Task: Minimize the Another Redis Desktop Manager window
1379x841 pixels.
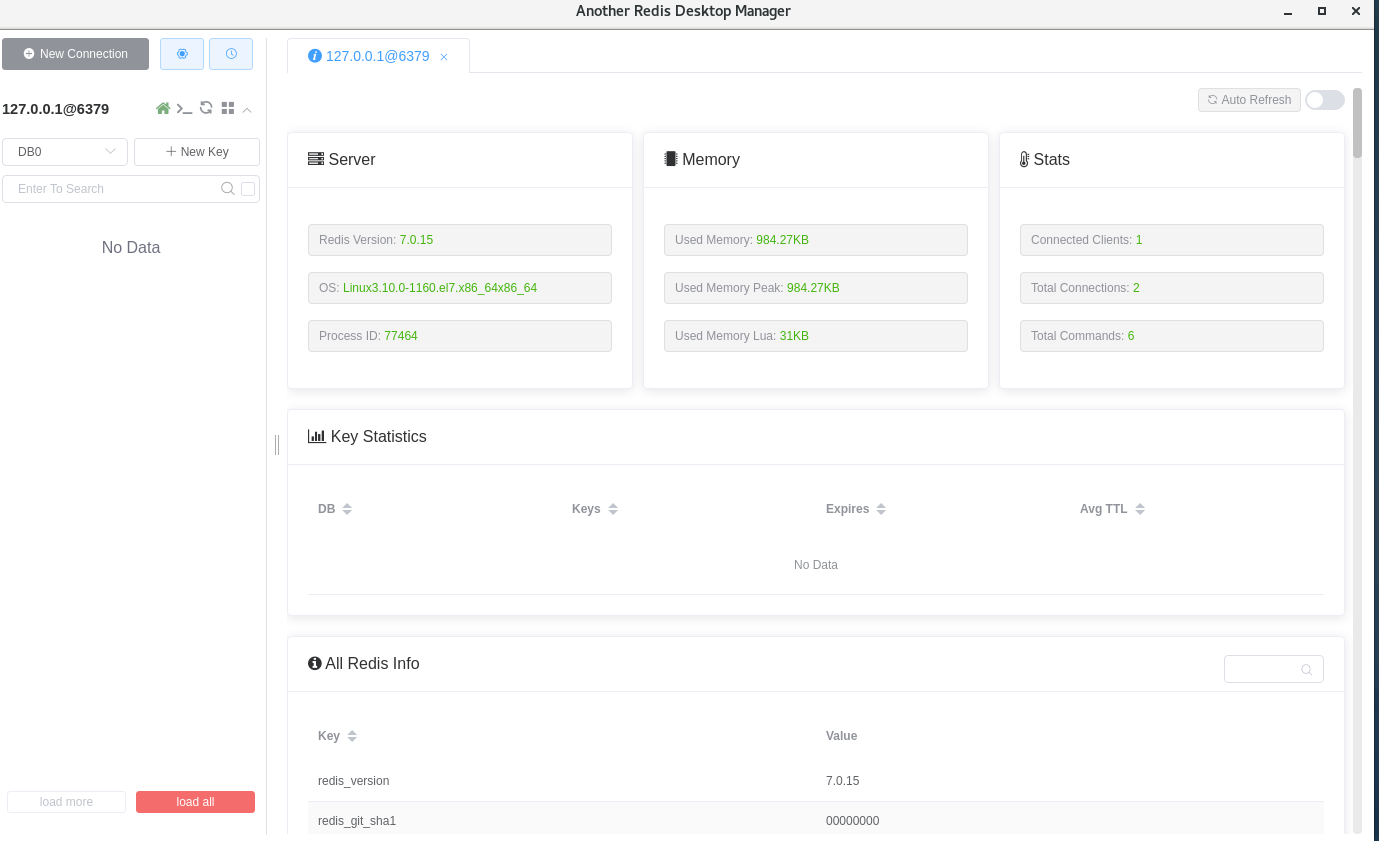Action: (x=1287, y=11)
